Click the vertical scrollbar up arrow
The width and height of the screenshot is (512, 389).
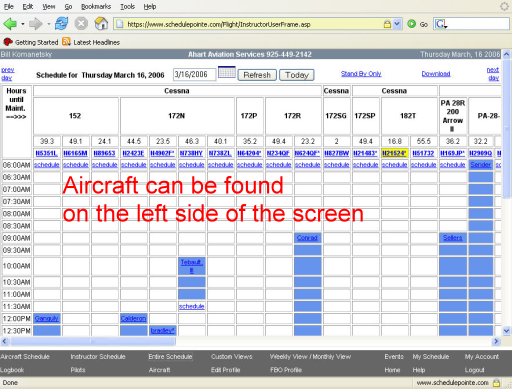click(x=506, y=54)
